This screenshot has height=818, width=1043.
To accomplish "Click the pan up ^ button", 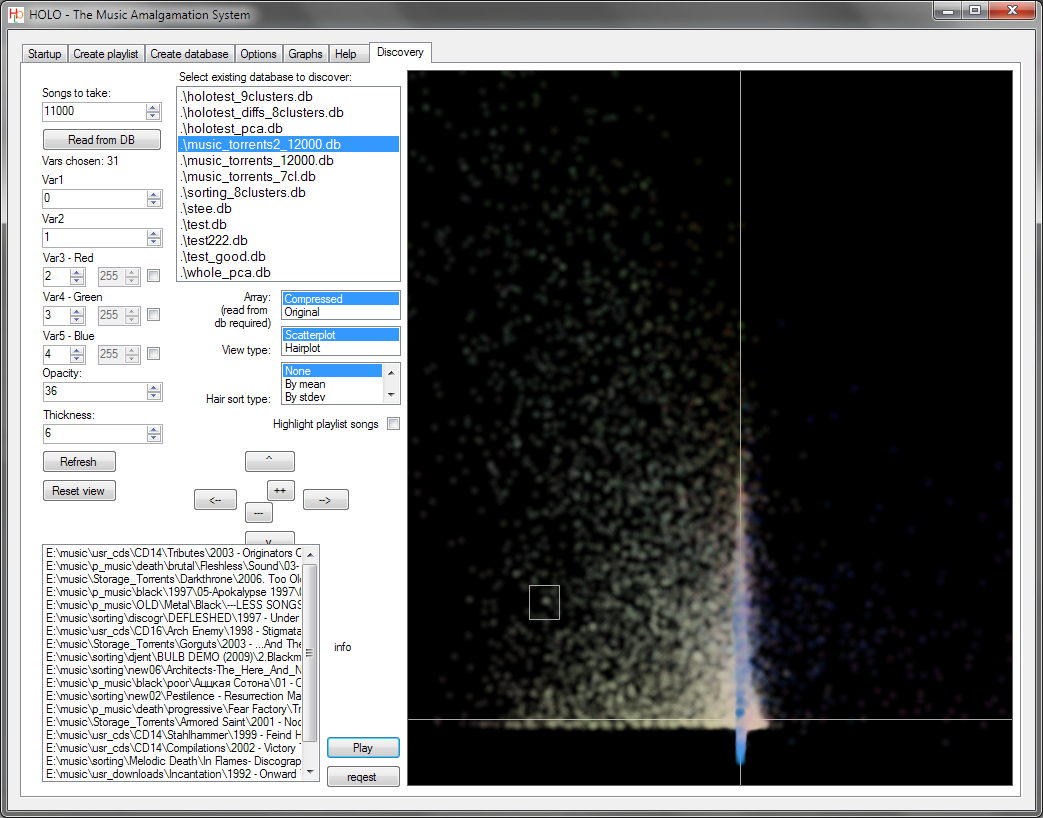I will [x=269, y=460].
